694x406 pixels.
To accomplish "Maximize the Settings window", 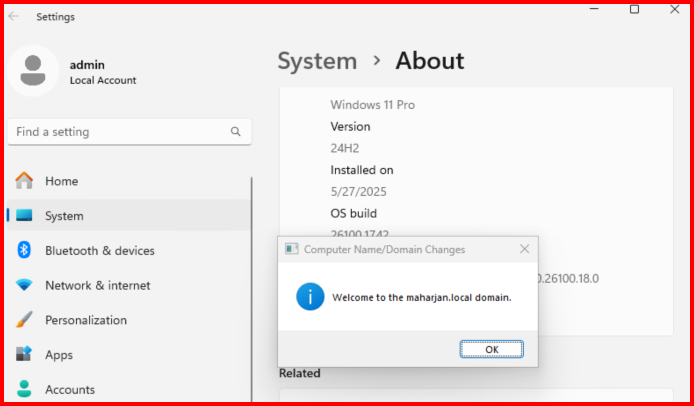I will (634, 9).
